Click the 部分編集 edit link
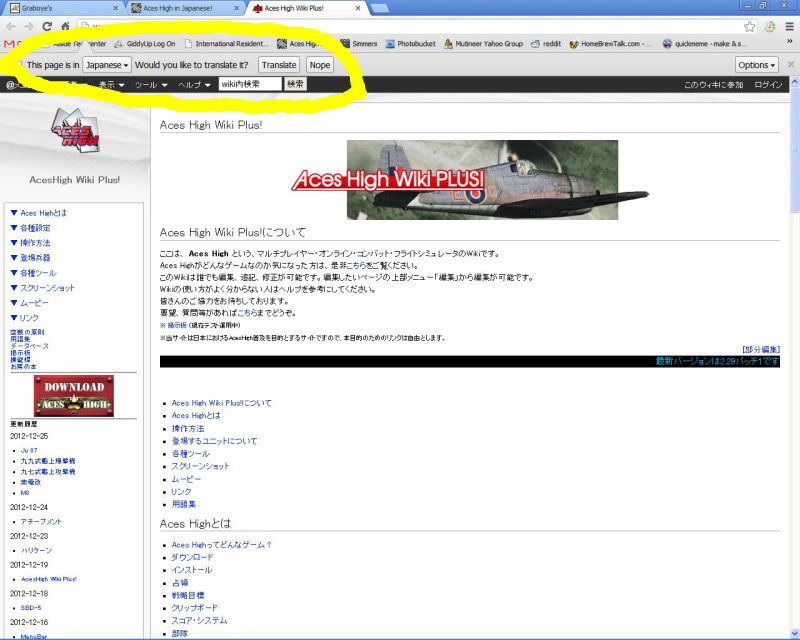This screenshot has width=800, height=640. 761,350
